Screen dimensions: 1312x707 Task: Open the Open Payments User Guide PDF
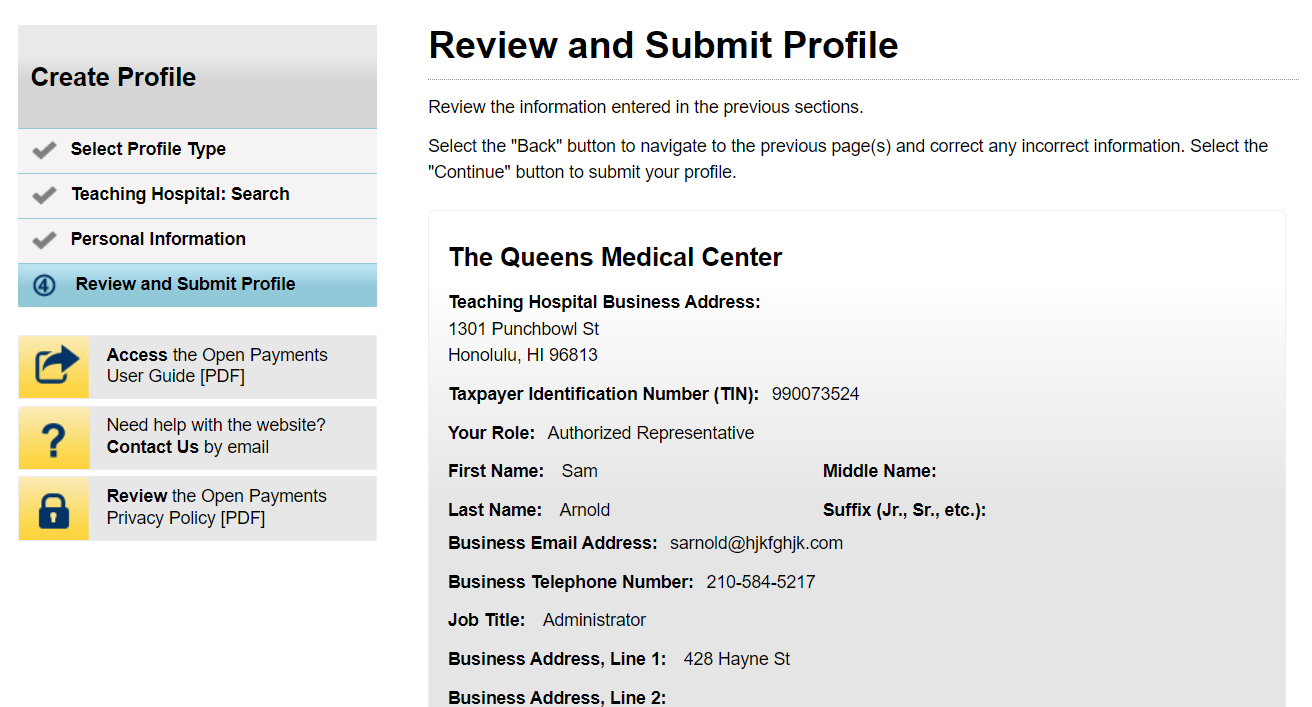click(x=217, y=366)
